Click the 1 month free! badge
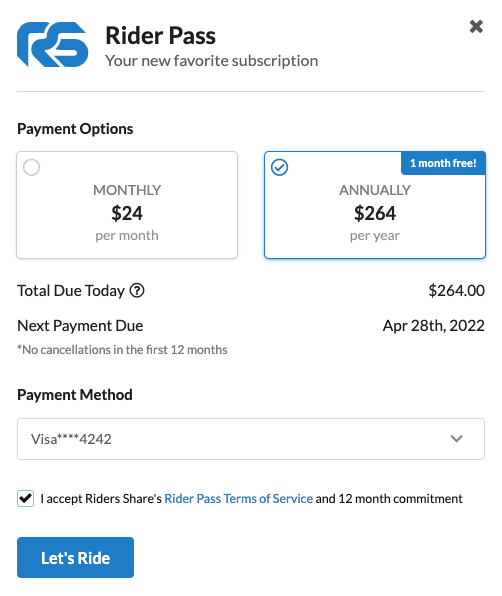The width and height of the screenshot is (502, 596). [x=443, y=163]
